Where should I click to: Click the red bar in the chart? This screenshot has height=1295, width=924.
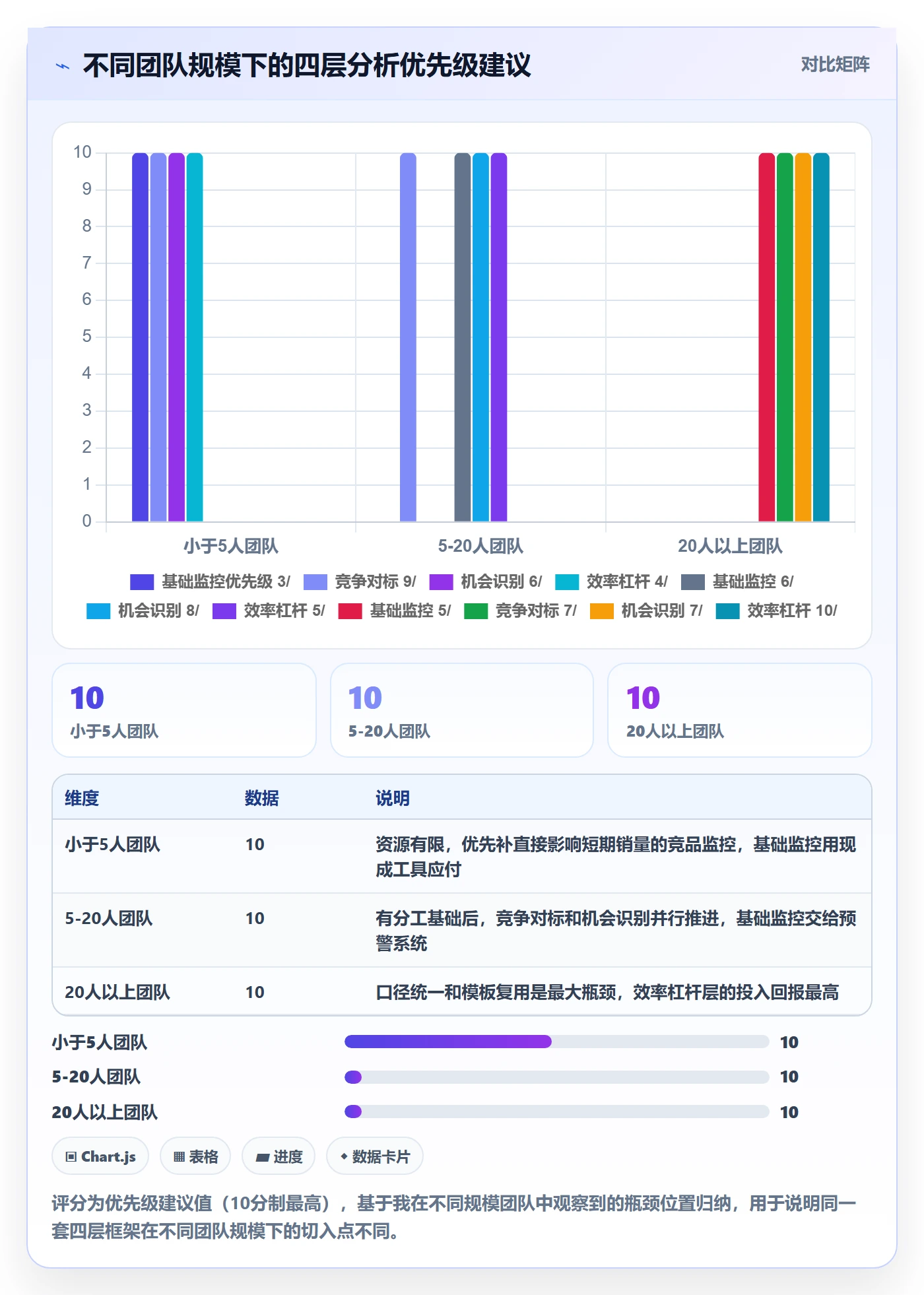point(766,337)
